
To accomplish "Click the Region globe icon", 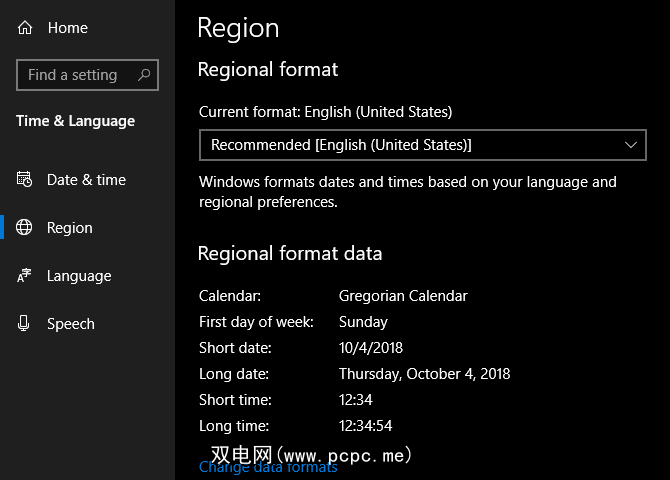I will coord(25,228).
